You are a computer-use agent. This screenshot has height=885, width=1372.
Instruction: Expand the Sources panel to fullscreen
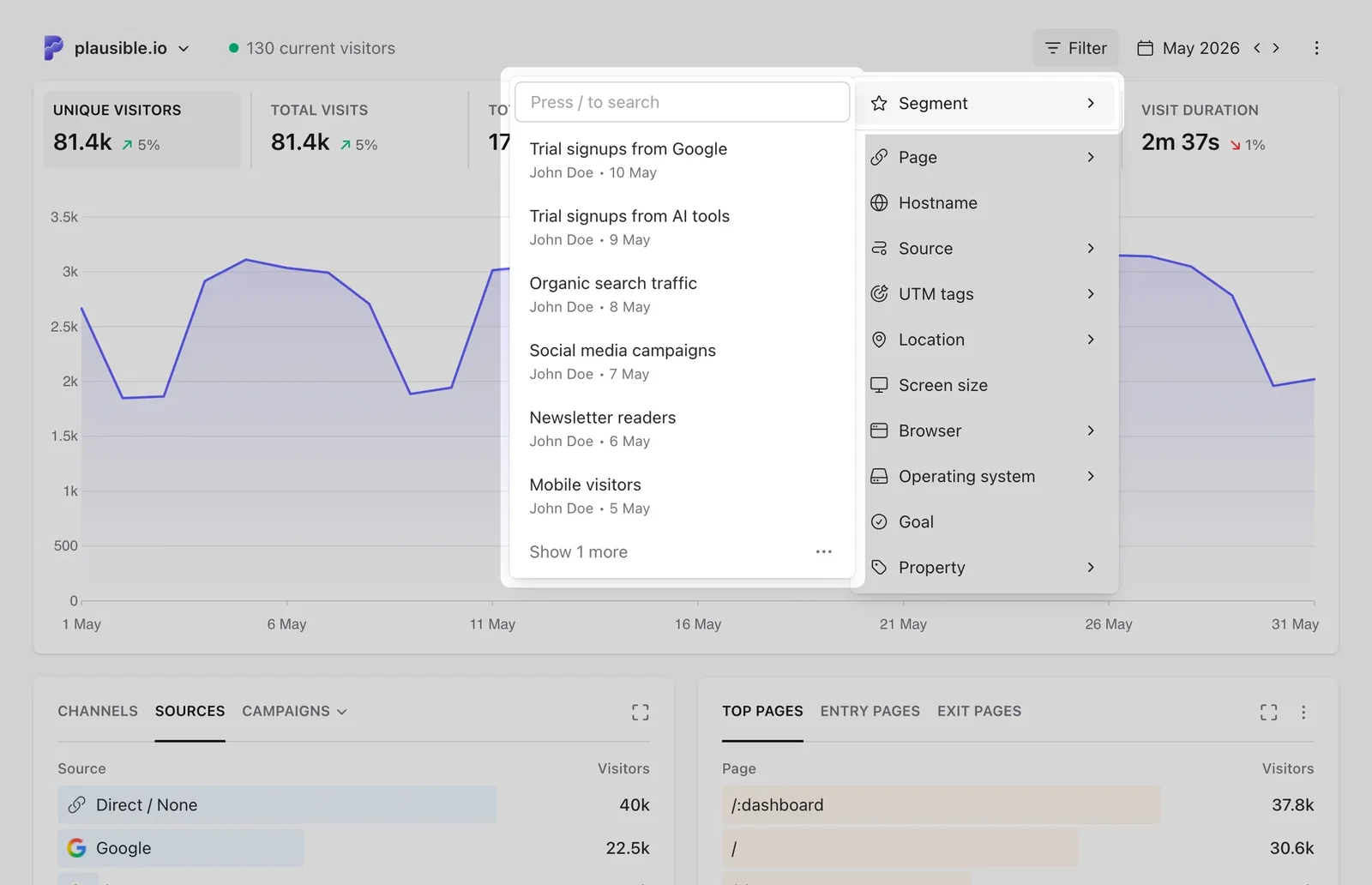(641, 712)
